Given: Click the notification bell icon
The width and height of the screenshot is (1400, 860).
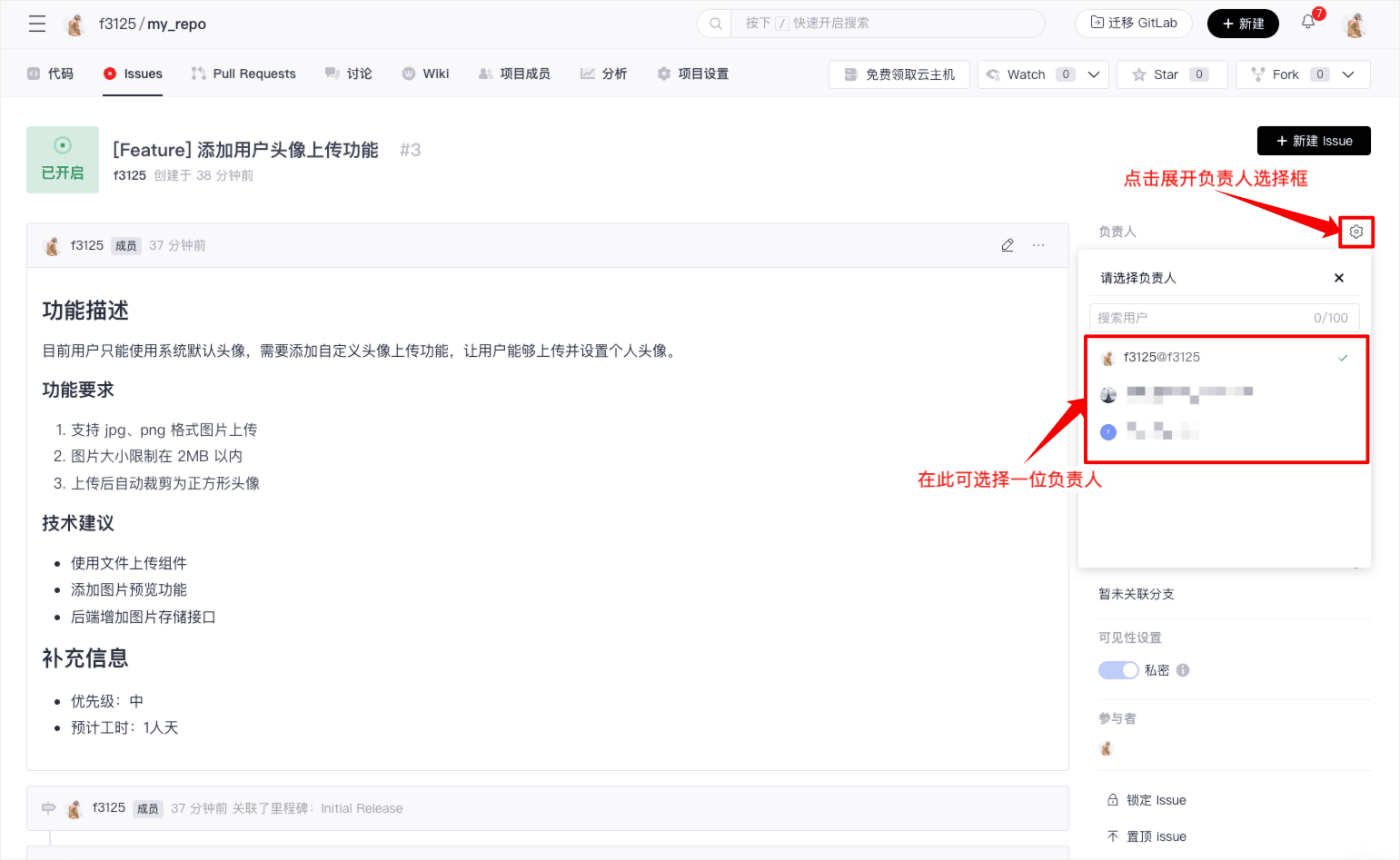Looking at the screenshot, I should tap(1308, 23).
